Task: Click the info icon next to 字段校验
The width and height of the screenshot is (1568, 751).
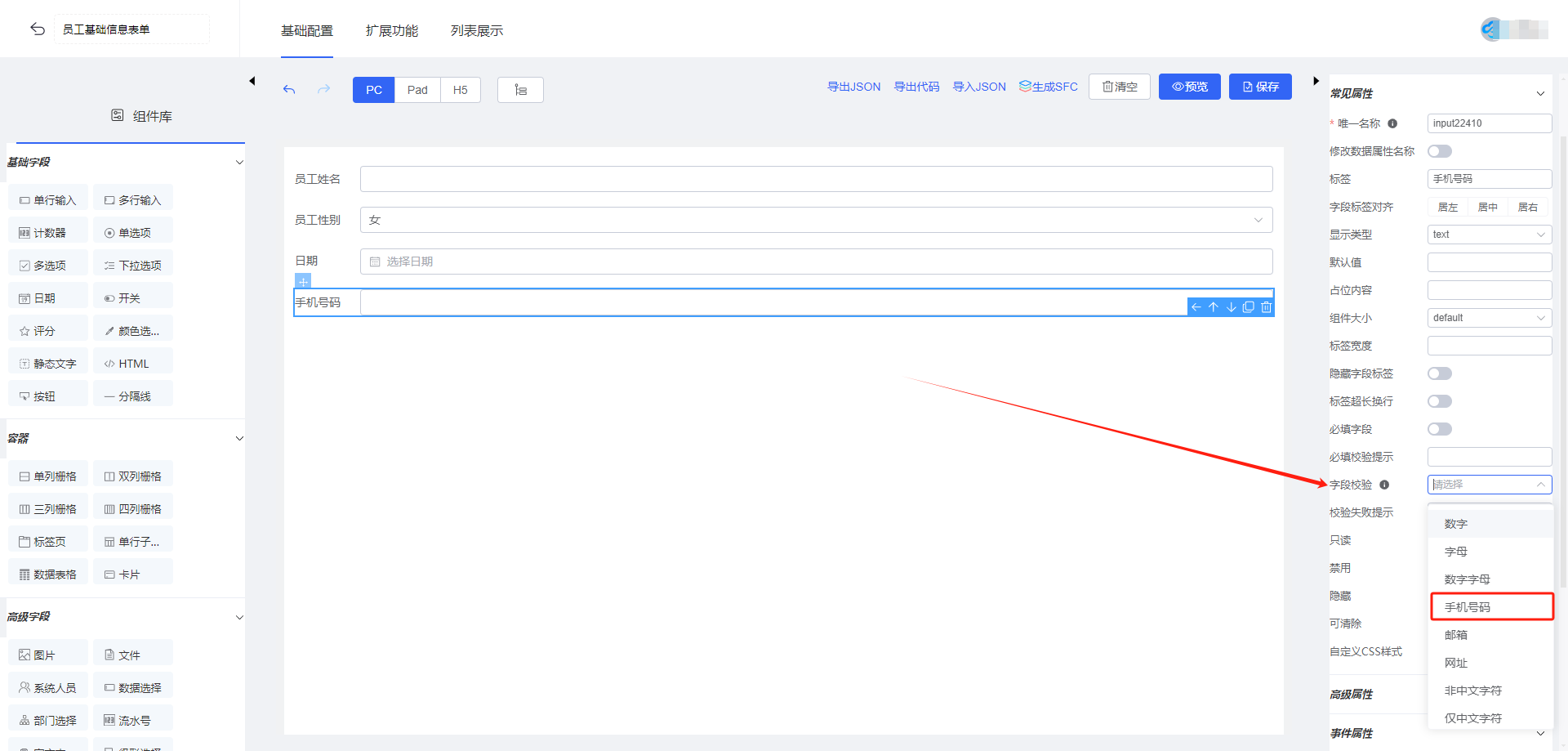Action: (x=1384, y=485)
